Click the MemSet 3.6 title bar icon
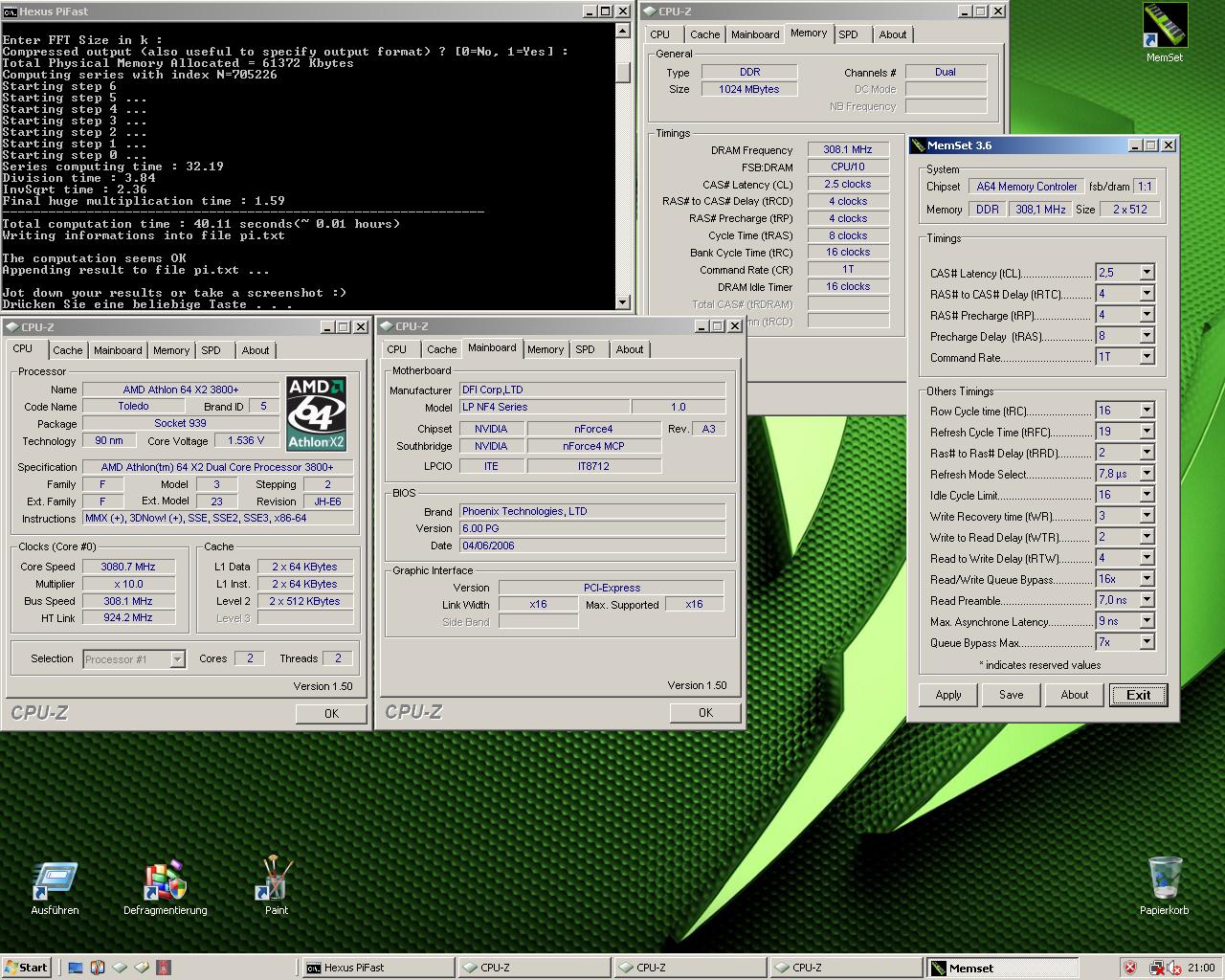This screenshot has height=980, width=1225. (x=917, y=145)
